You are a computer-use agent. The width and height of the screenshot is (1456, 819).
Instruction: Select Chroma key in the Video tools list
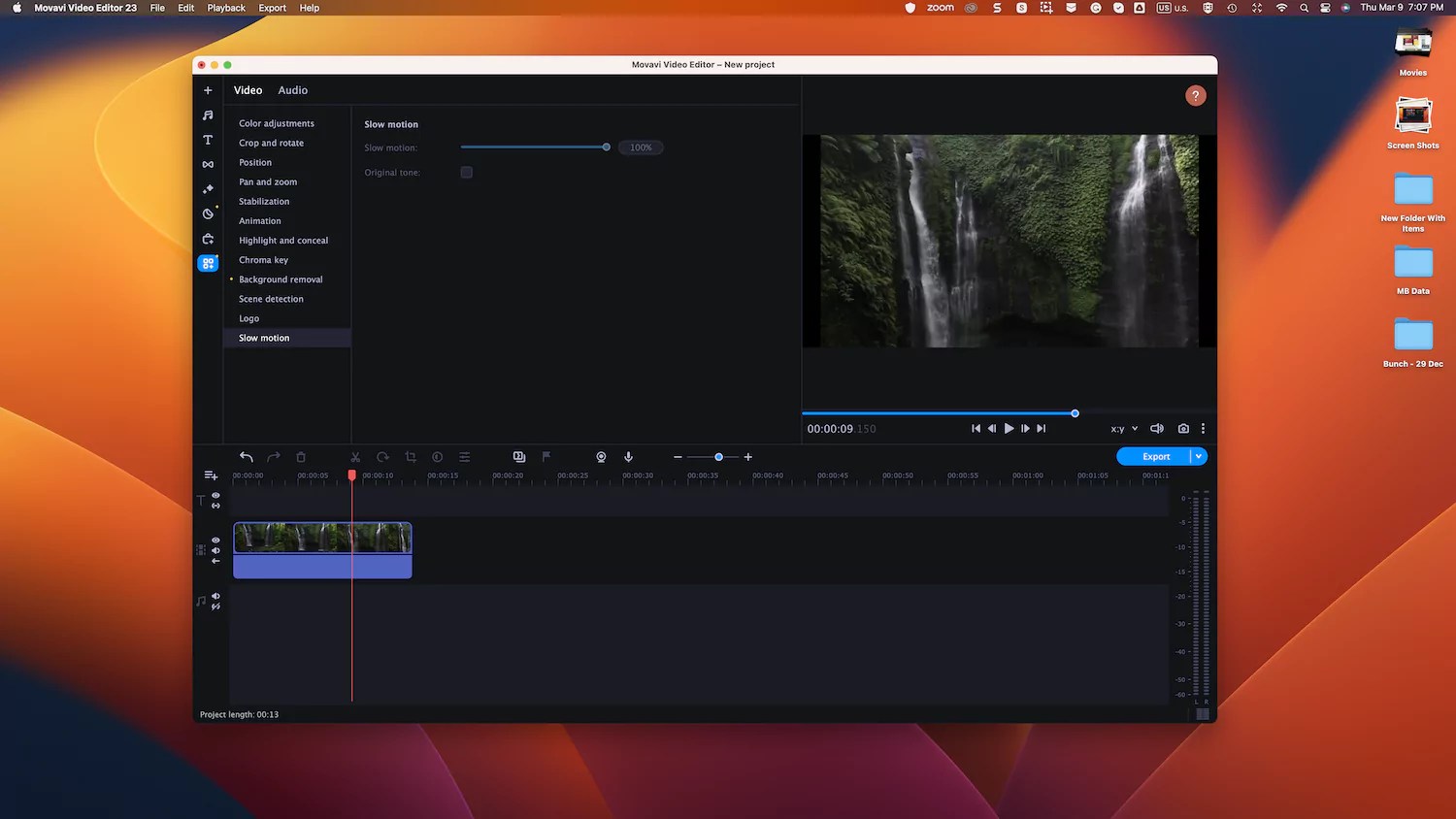(263, 259)
